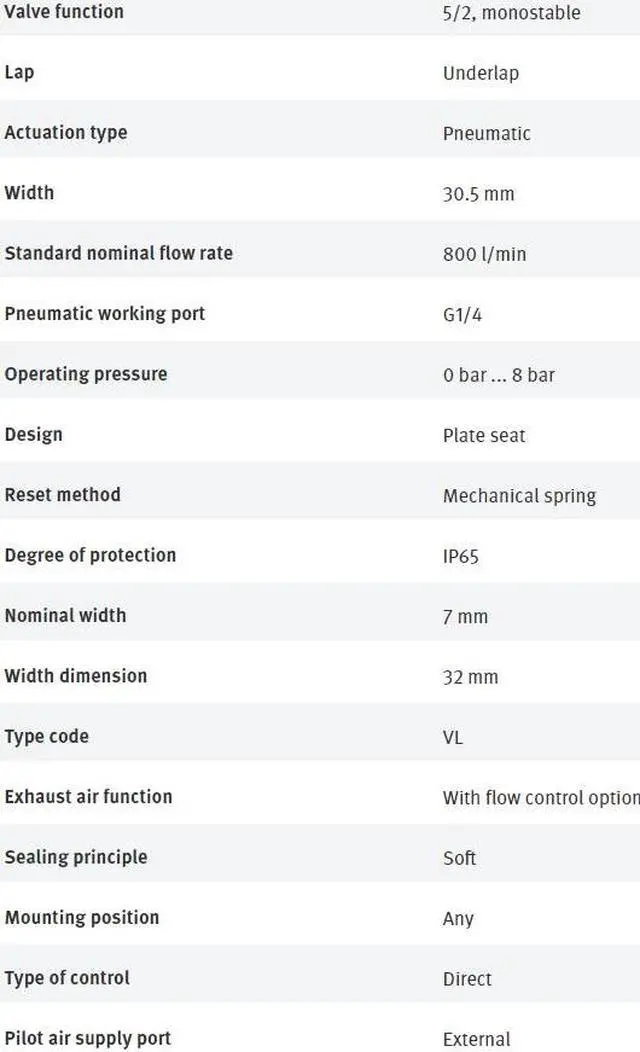Click the '30.5 mm' width value
The image size is (640, 1052).
click(479, 194)
